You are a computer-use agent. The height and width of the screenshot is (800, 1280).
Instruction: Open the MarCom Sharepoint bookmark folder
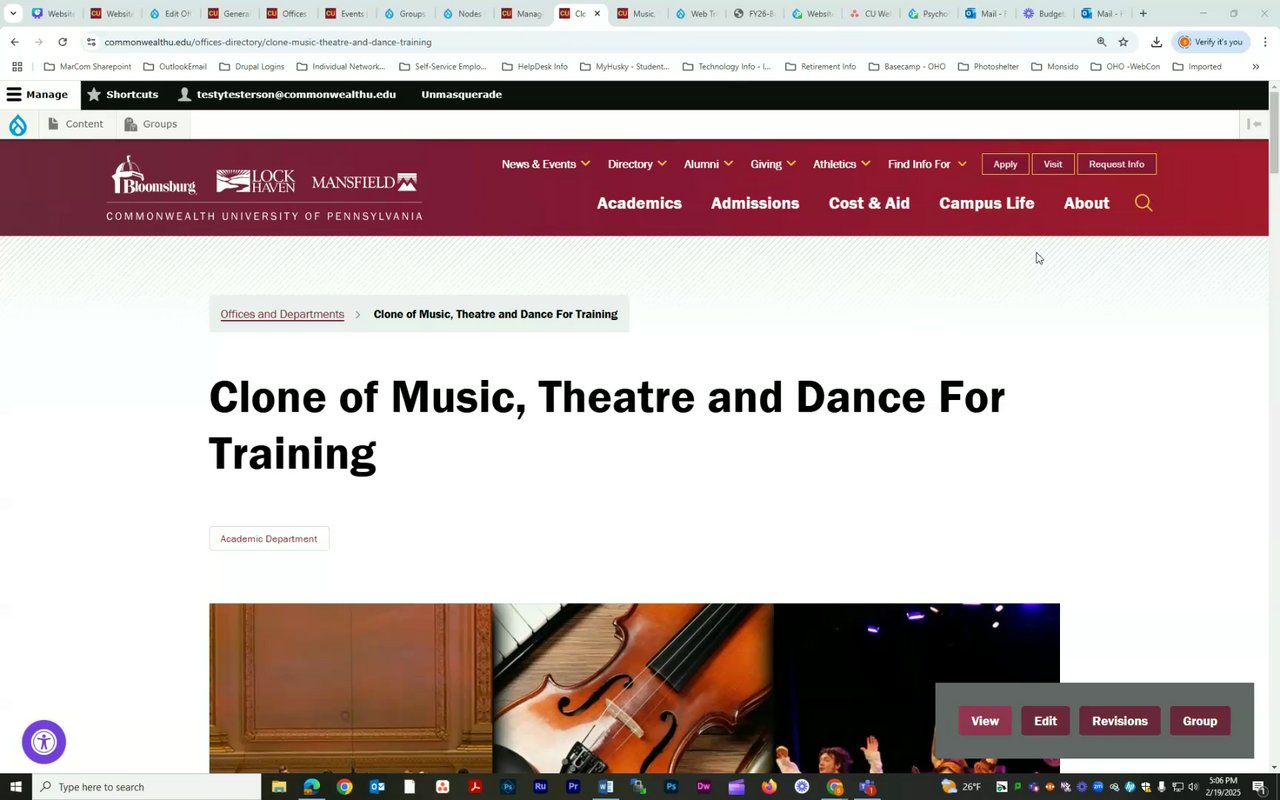point(87,67)
